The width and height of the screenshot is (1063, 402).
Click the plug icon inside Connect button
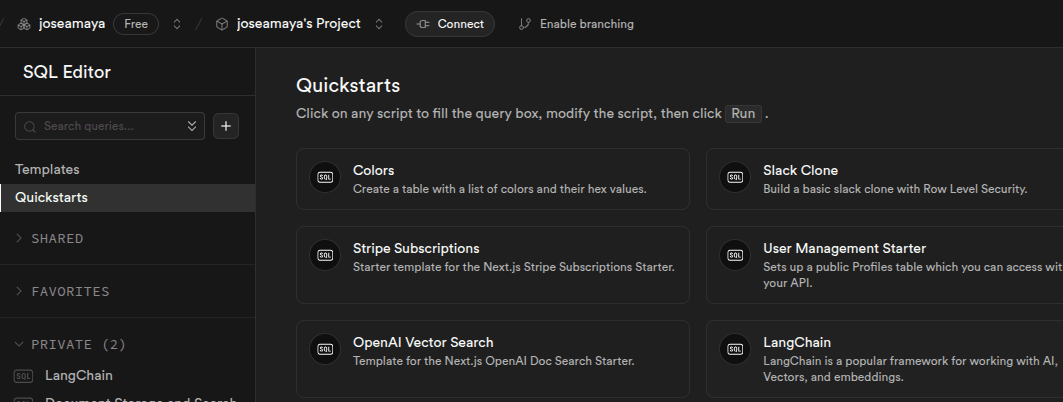pos(423,24)
